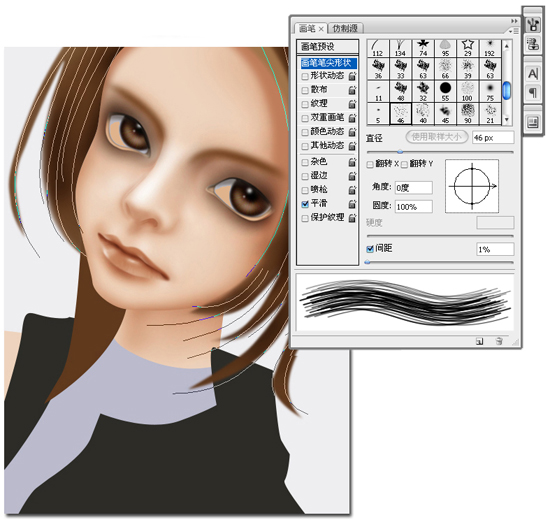The height and width of the screenshot is (520, 550).
Task: Enable the 形状动态 checkbox
Action: [305, 76]
